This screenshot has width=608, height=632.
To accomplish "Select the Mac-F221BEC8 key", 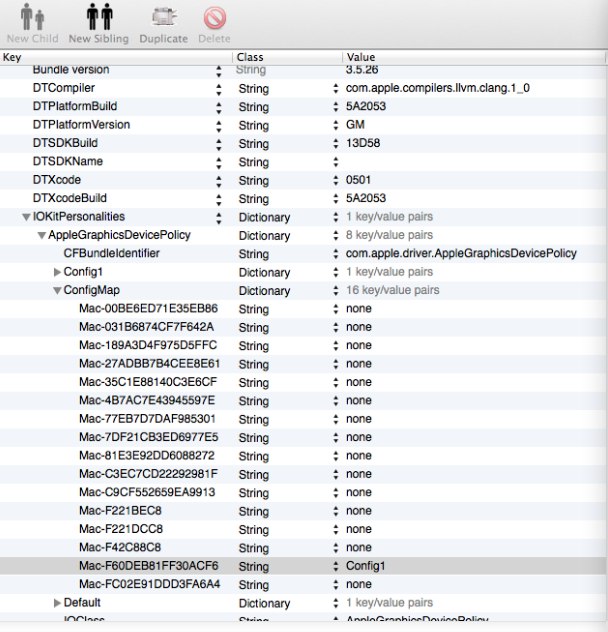I will pos(120,511).
